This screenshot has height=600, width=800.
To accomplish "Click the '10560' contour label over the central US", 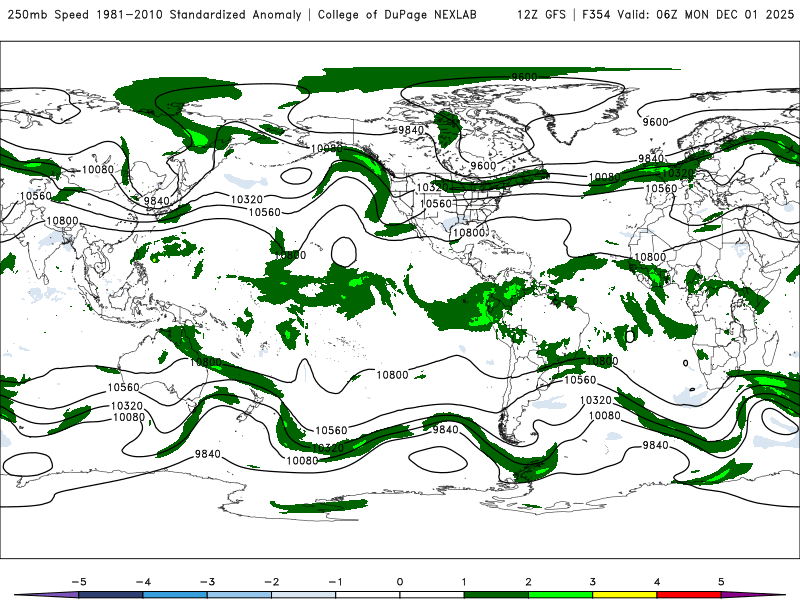I will (x=436, y=204).
